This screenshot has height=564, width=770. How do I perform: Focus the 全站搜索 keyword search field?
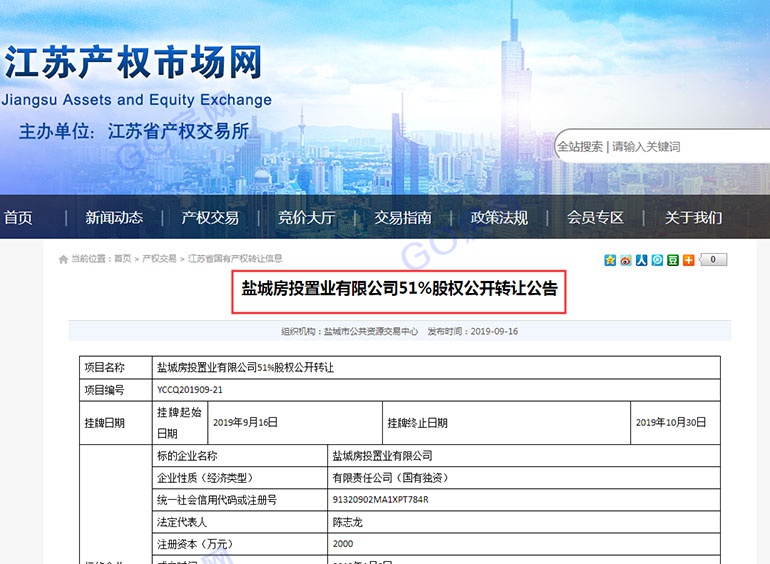click(662, 146)
